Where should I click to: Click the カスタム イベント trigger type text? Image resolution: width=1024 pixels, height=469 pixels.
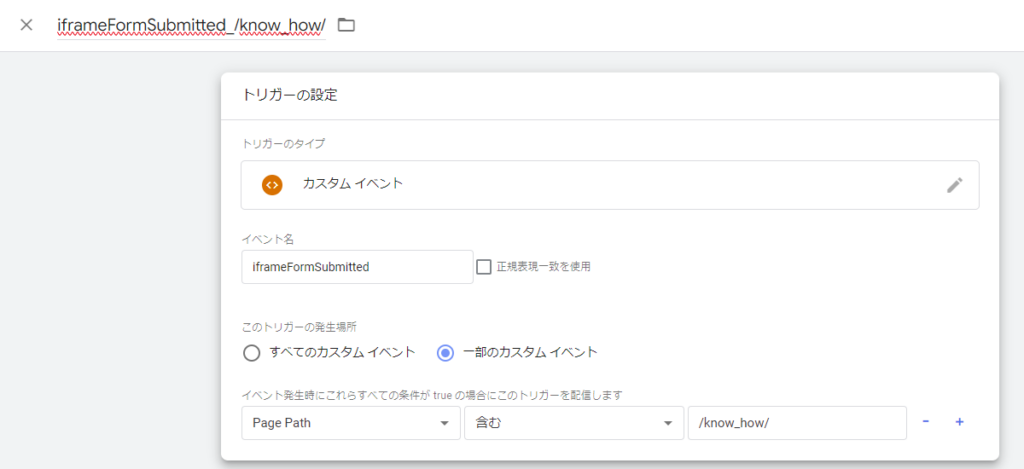click(353, 184)
